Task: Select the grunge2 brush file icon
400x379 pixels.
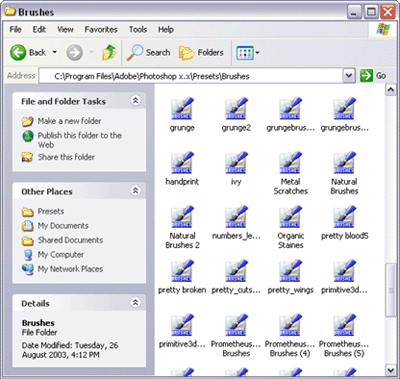Action: 236,108
